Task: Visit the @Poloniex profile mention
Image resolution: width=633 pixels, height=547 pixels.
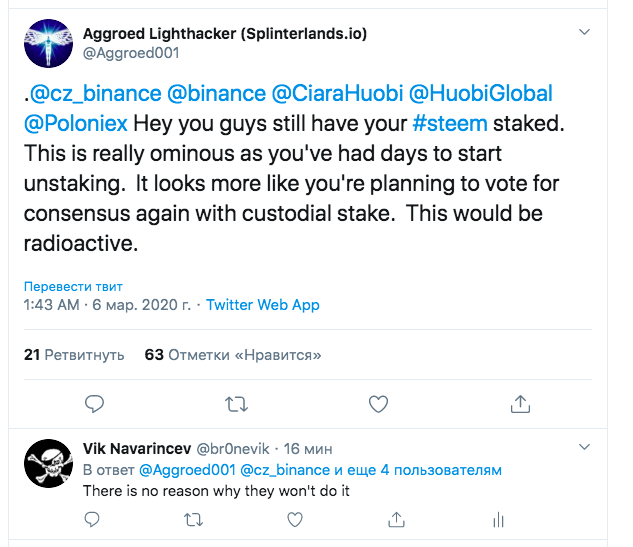Action: pyautogui.click(x=76, y=123)
